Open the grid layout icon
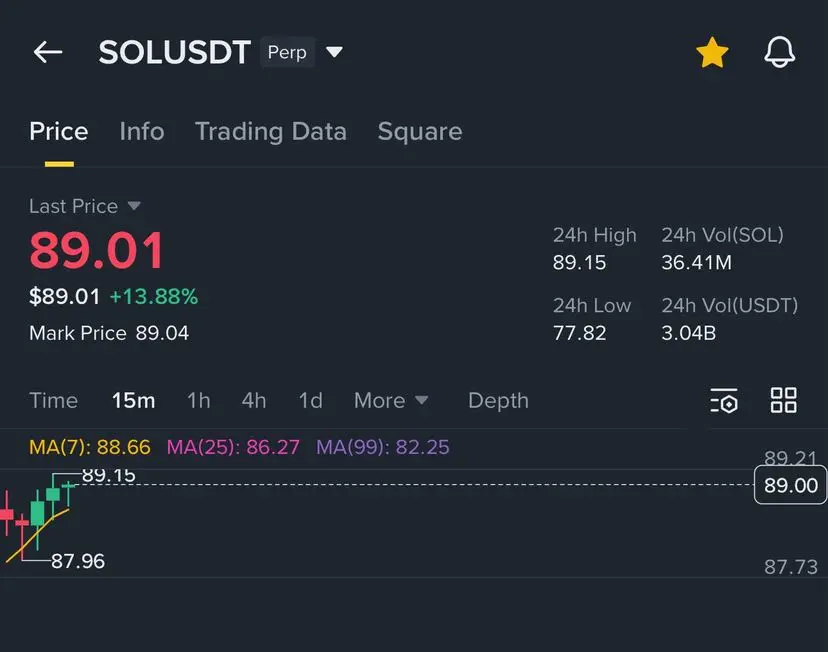Image resolution: width=828 pixels, height=652 pixels. click(783, 400)
